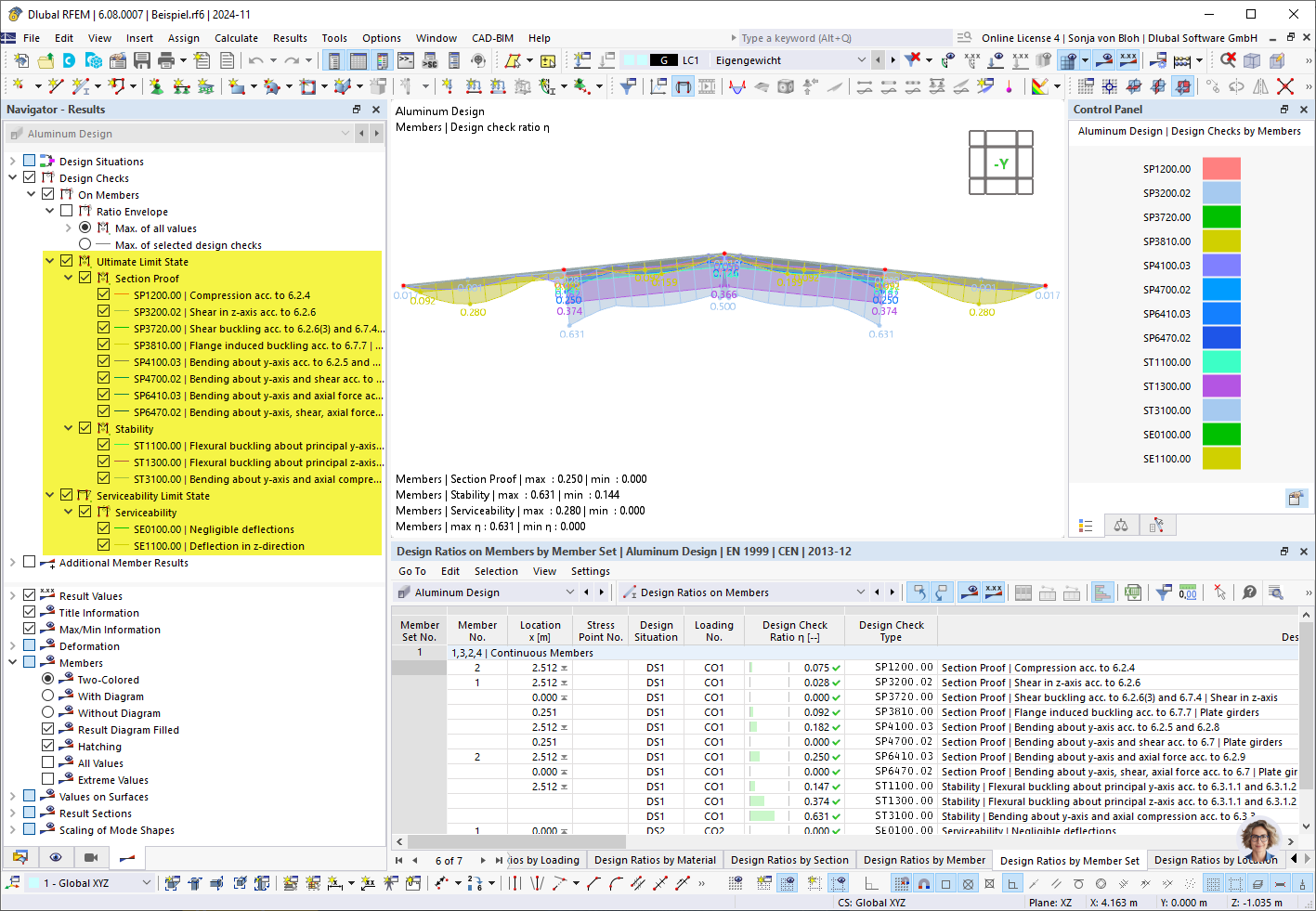Click the next load case arrow button

tap(893, 60)
